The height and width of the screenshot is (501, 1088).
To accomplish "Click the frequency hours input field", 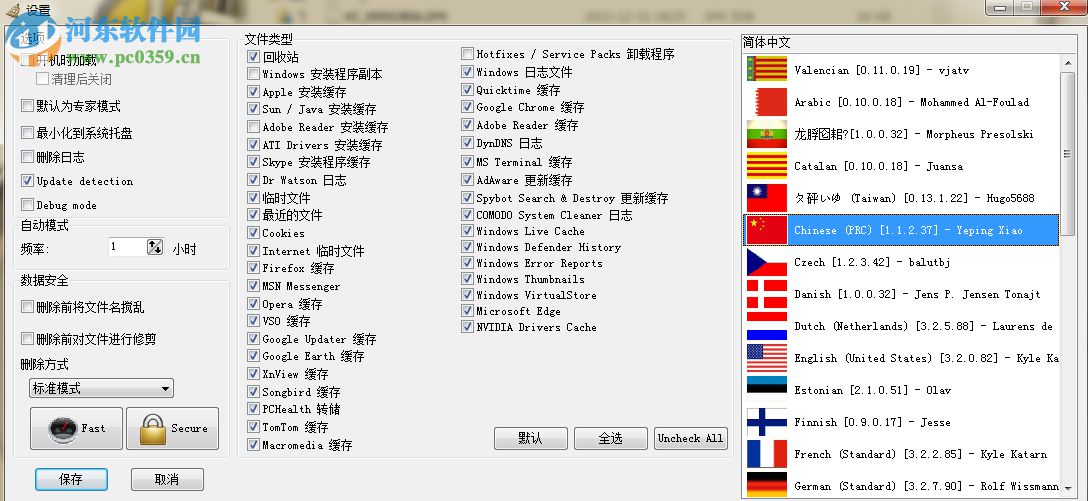I will coord(127,247).
